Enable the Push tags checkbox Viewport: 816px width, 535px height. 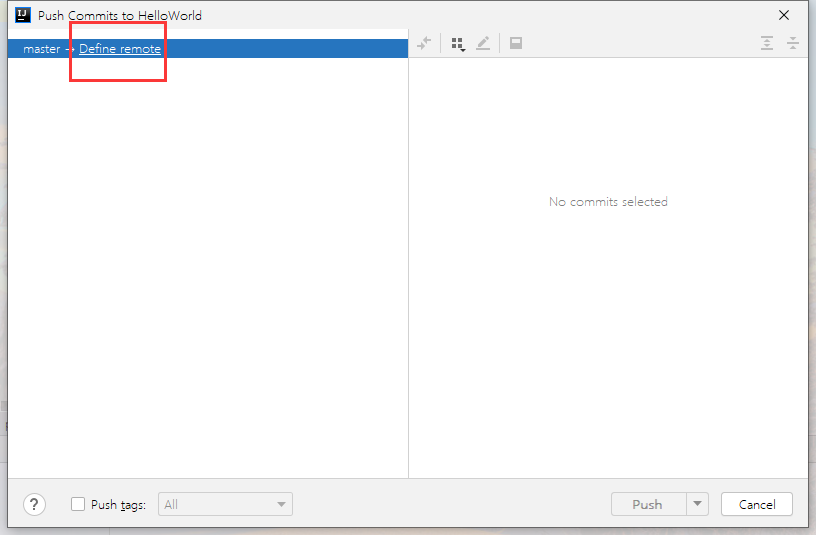pos(78,504)
